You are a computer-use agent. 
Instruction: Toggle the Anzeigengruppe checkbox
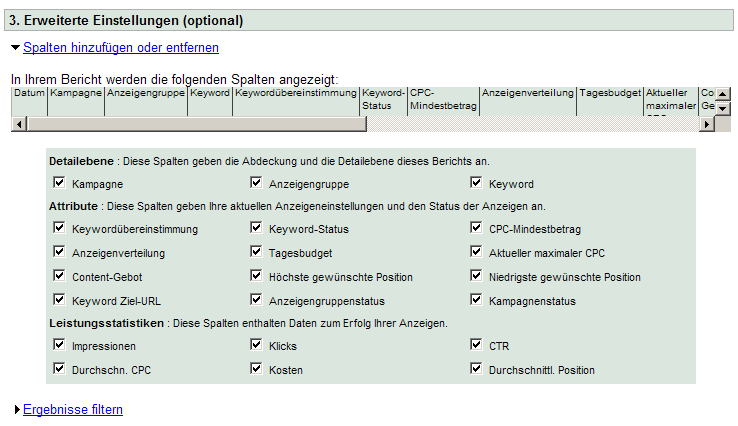tap(257, 183)
